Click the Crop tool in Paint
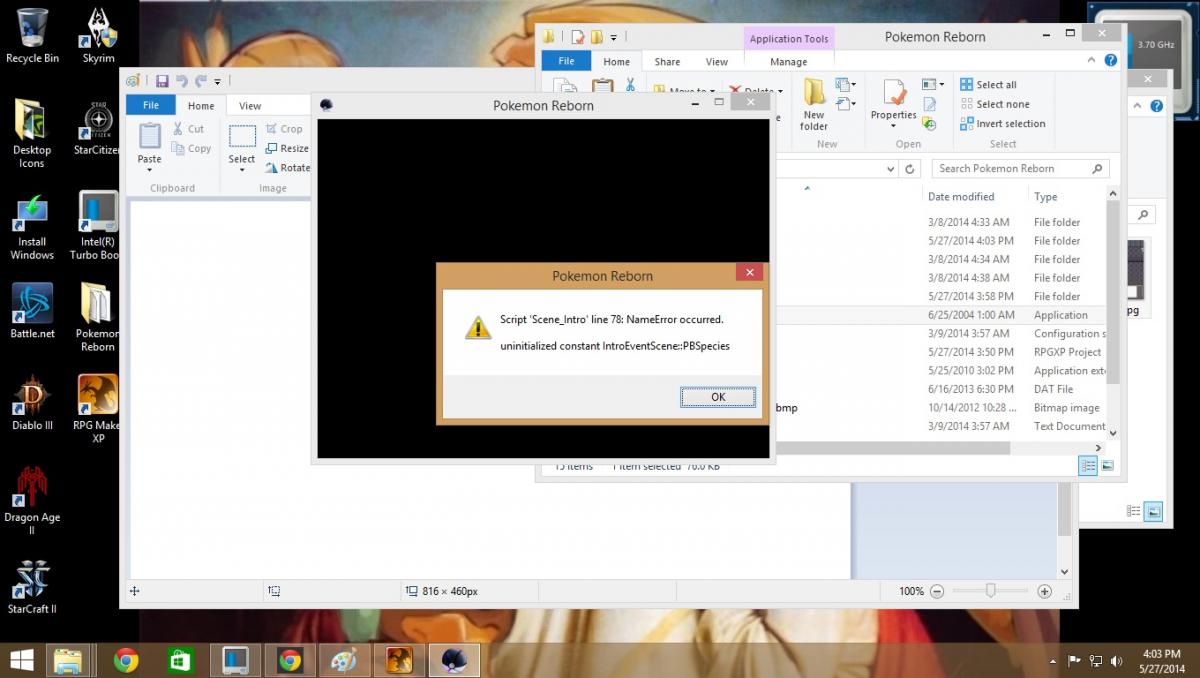The image size is (1200, 678). [284, 129]
